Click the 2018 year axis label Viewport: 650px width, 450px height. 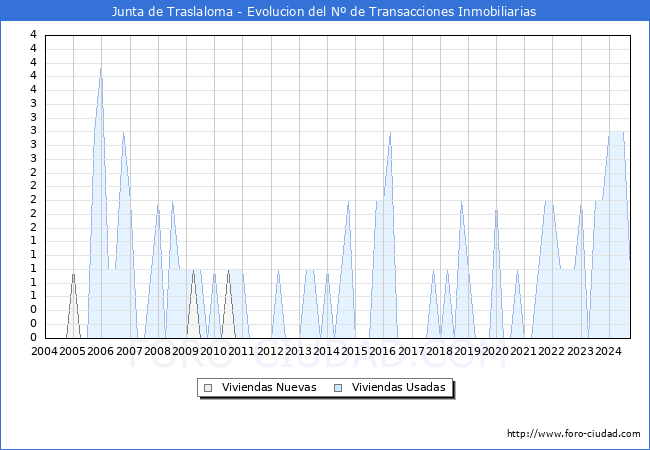click(x=439, y=351)
